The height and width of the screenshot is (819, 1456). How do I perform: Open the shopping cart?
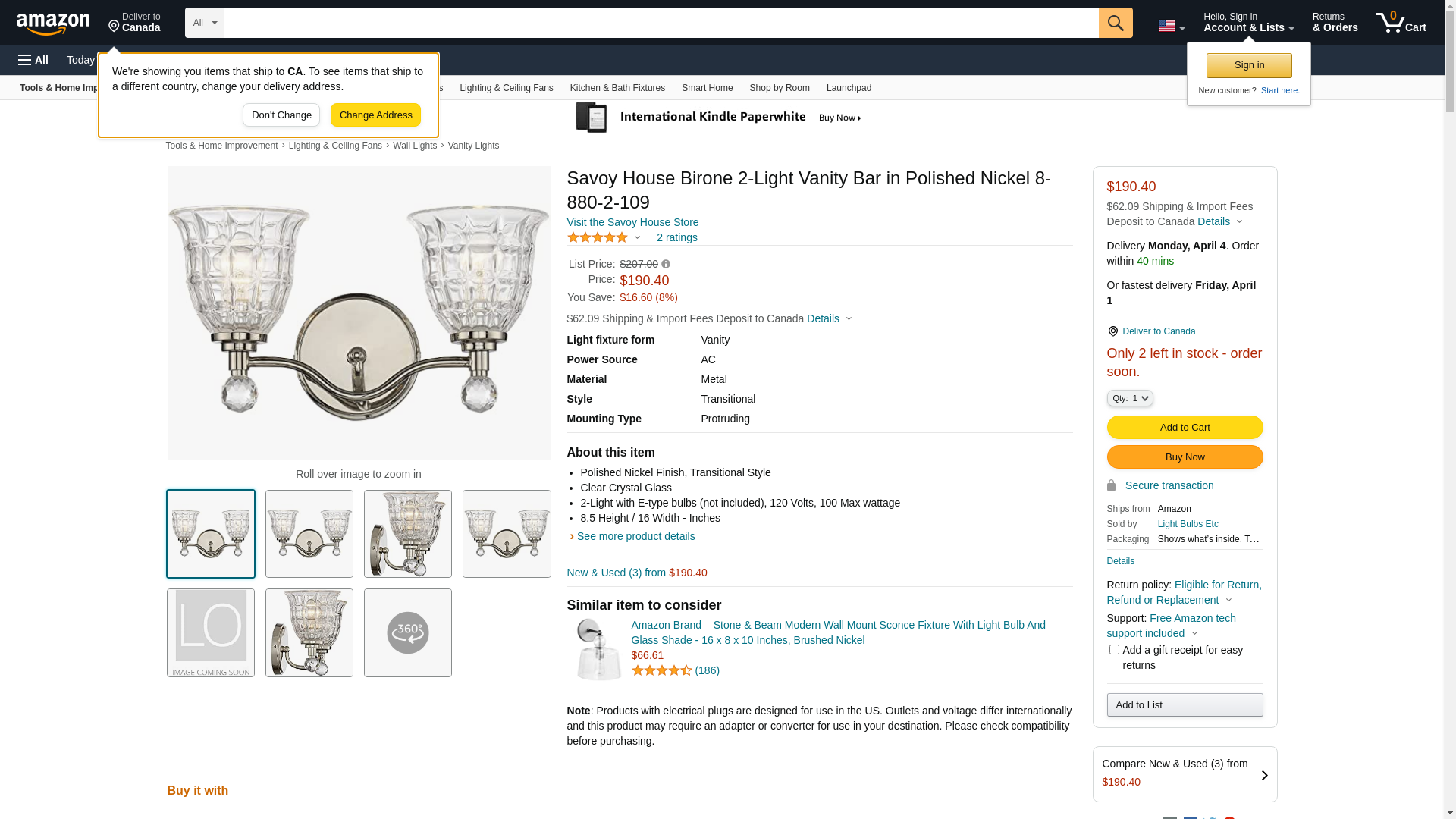click(x=1401, y=23)
